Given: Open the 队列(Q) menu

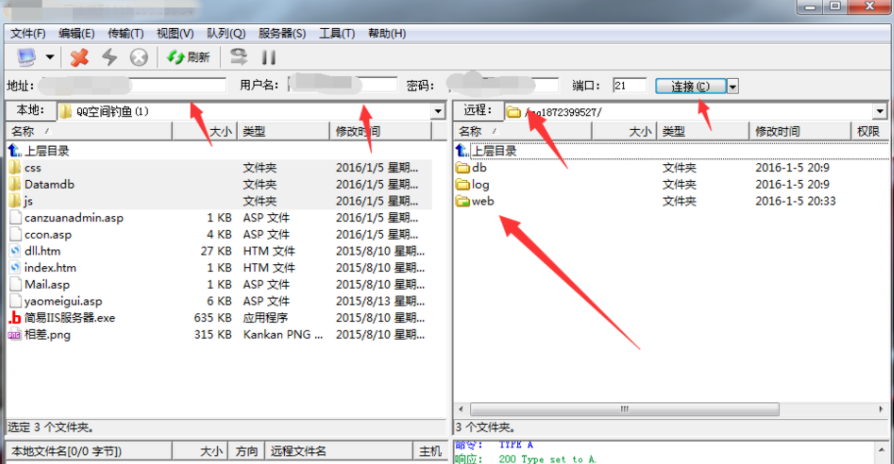Looking at the screenshot, I should pyautogui.click(x=226, y=33).
